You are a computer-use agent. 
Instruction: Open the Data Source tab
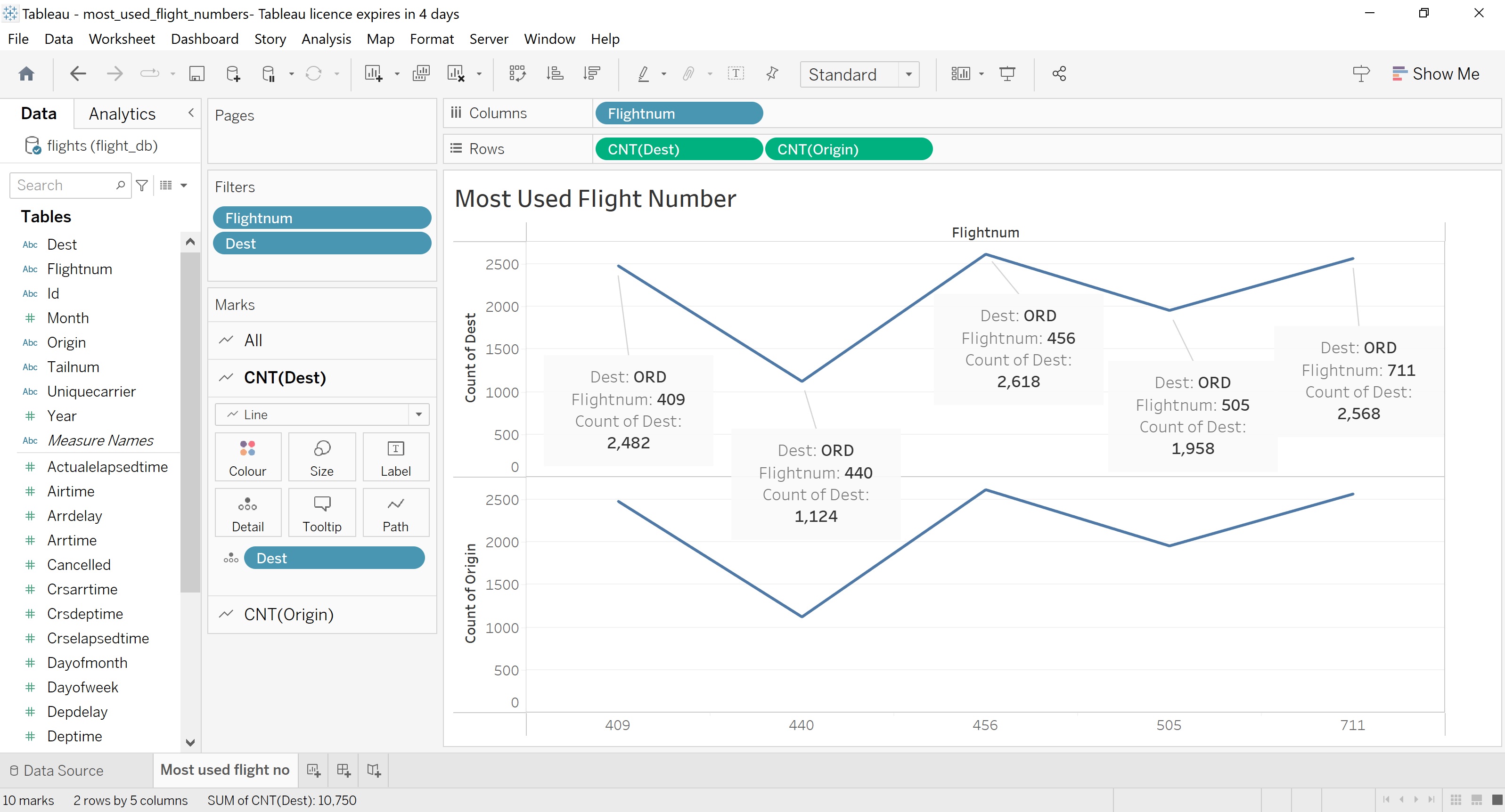[63, 770]
